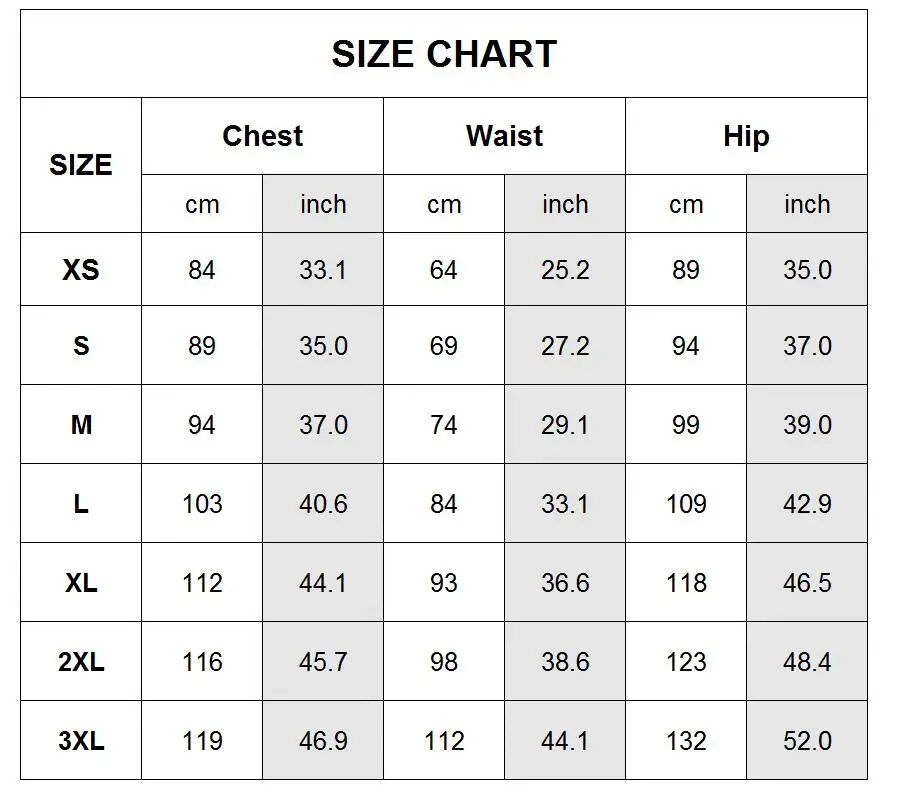Screen dimensions: 915x787
Task: Click the SIZE header cell
Action: tap(81, 165)
